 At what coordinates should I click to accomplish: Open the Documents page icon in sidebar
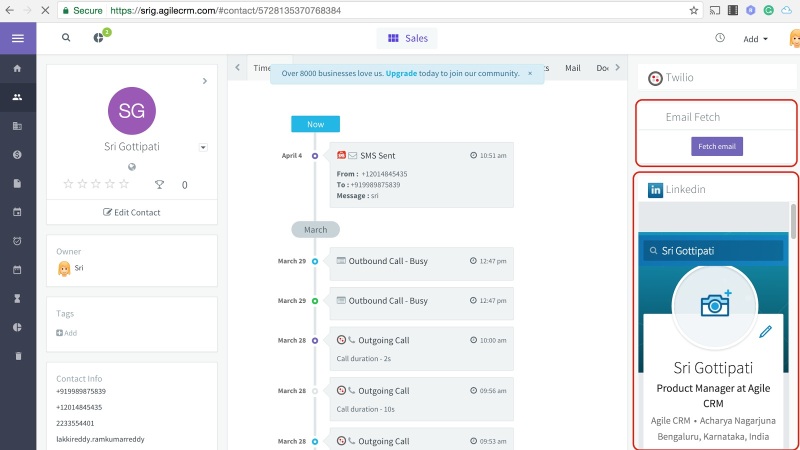(17, 183)
